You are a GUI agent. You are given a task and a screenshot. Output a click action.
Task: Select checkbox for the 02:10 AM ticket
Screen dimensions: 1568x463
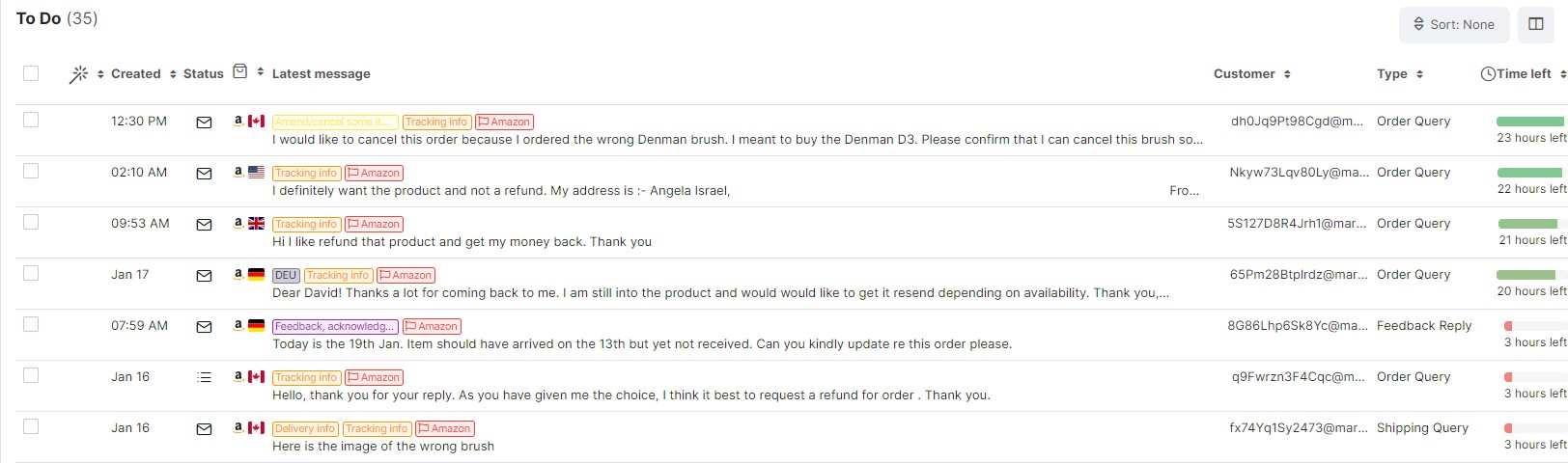(31, 171)
